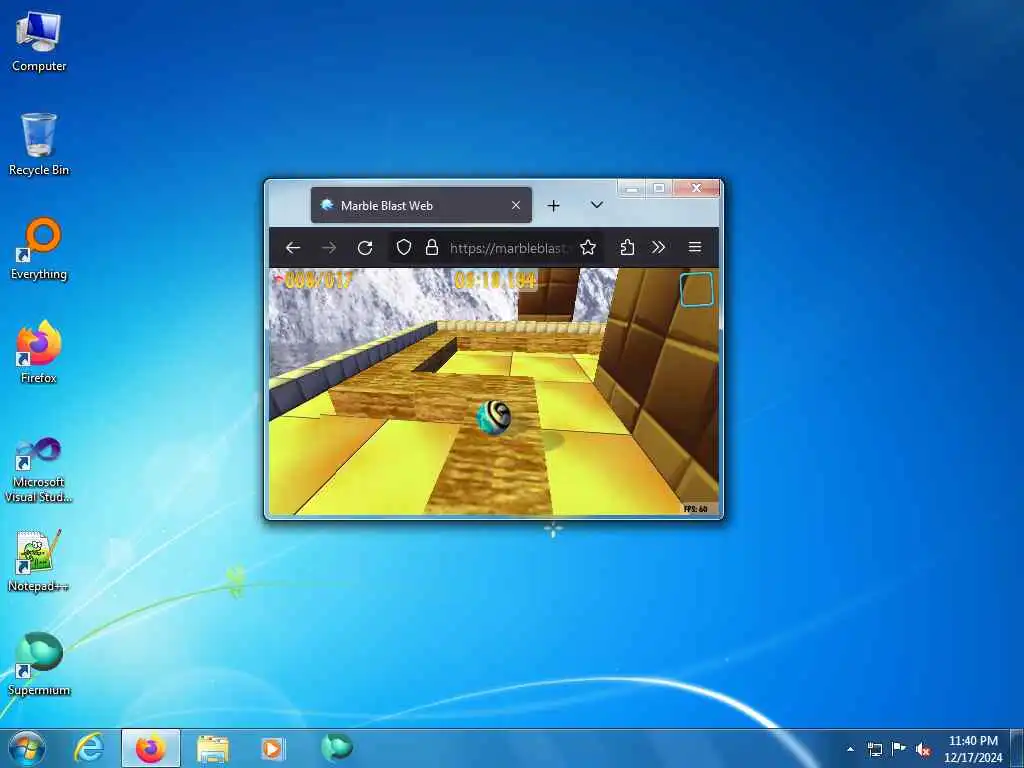Screen dimensions: 1024x768
Task: Maximize the Firefox window
Action: point(659,189)
